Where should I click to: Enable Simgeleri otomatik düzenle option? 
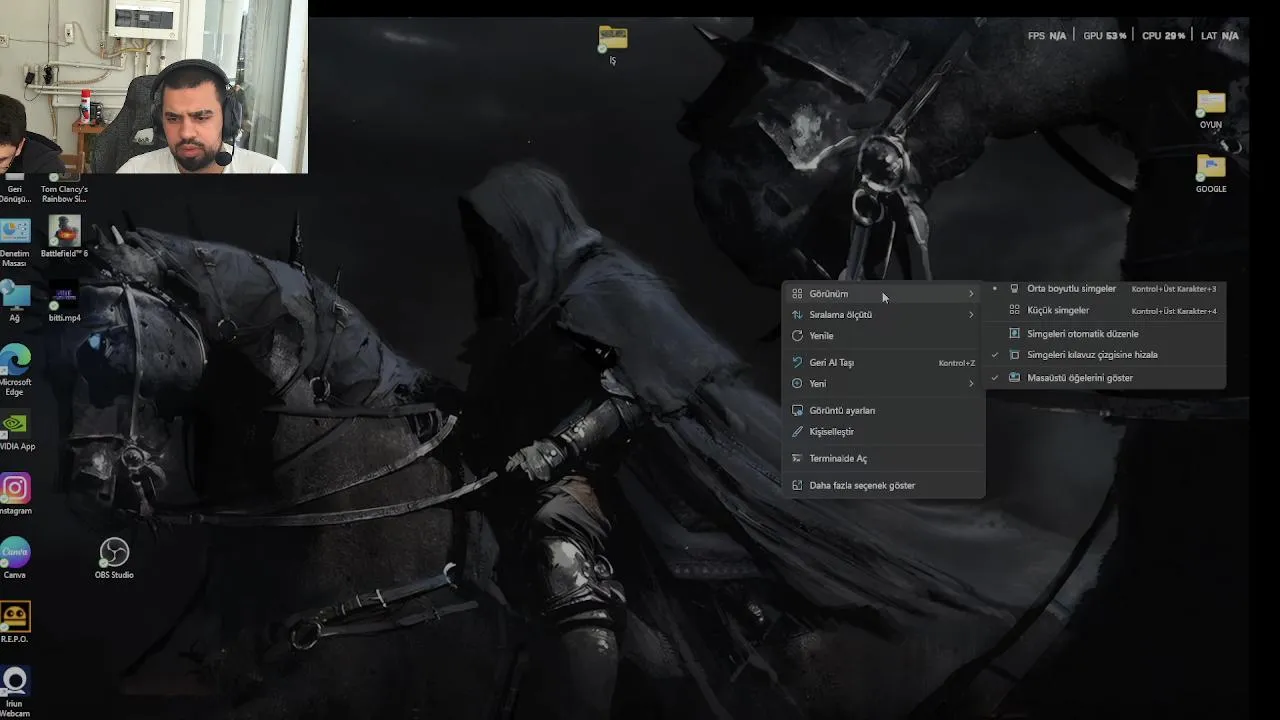(x=1105, y=334)
